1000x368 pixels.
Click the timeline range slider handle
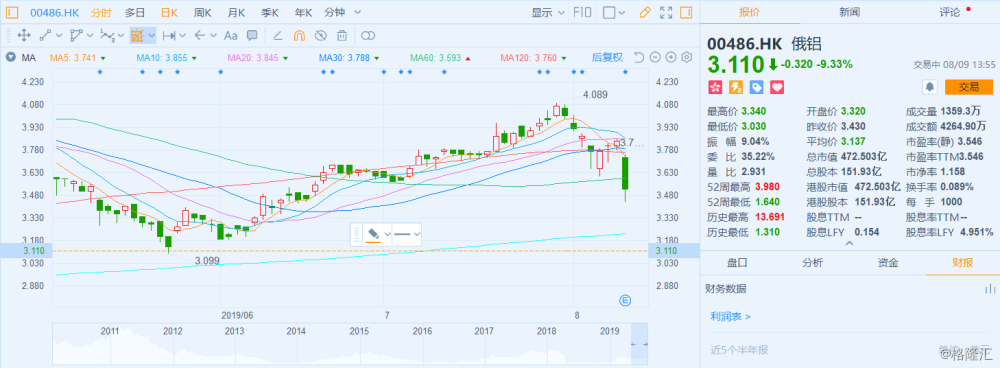[639, 344]
